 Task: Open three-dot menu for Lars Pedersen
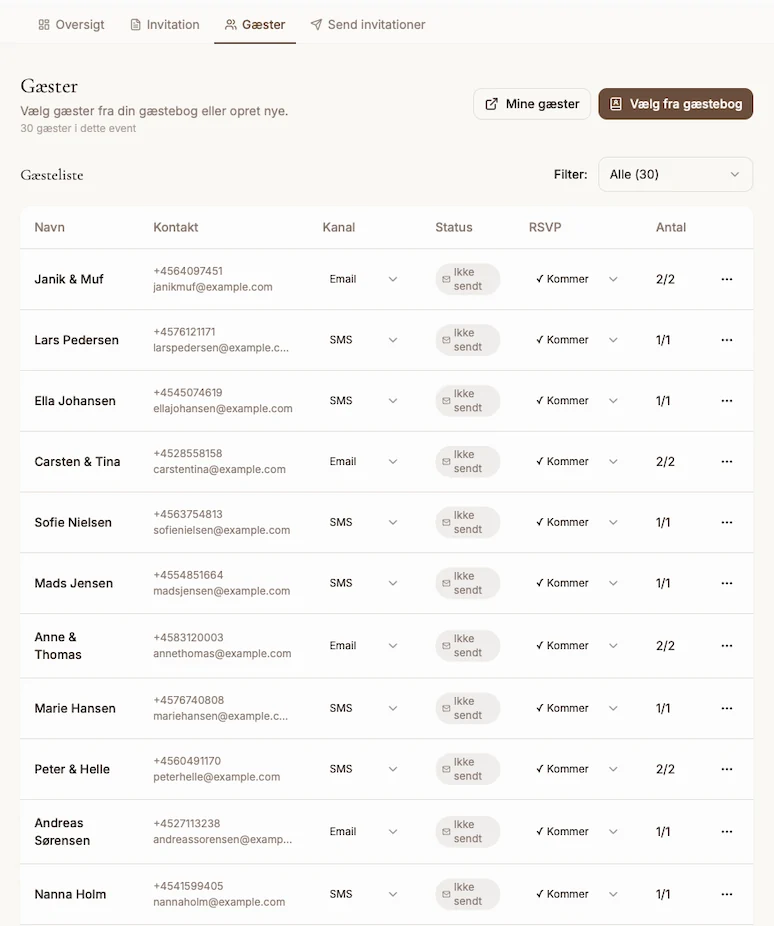[x=727, y=340]
